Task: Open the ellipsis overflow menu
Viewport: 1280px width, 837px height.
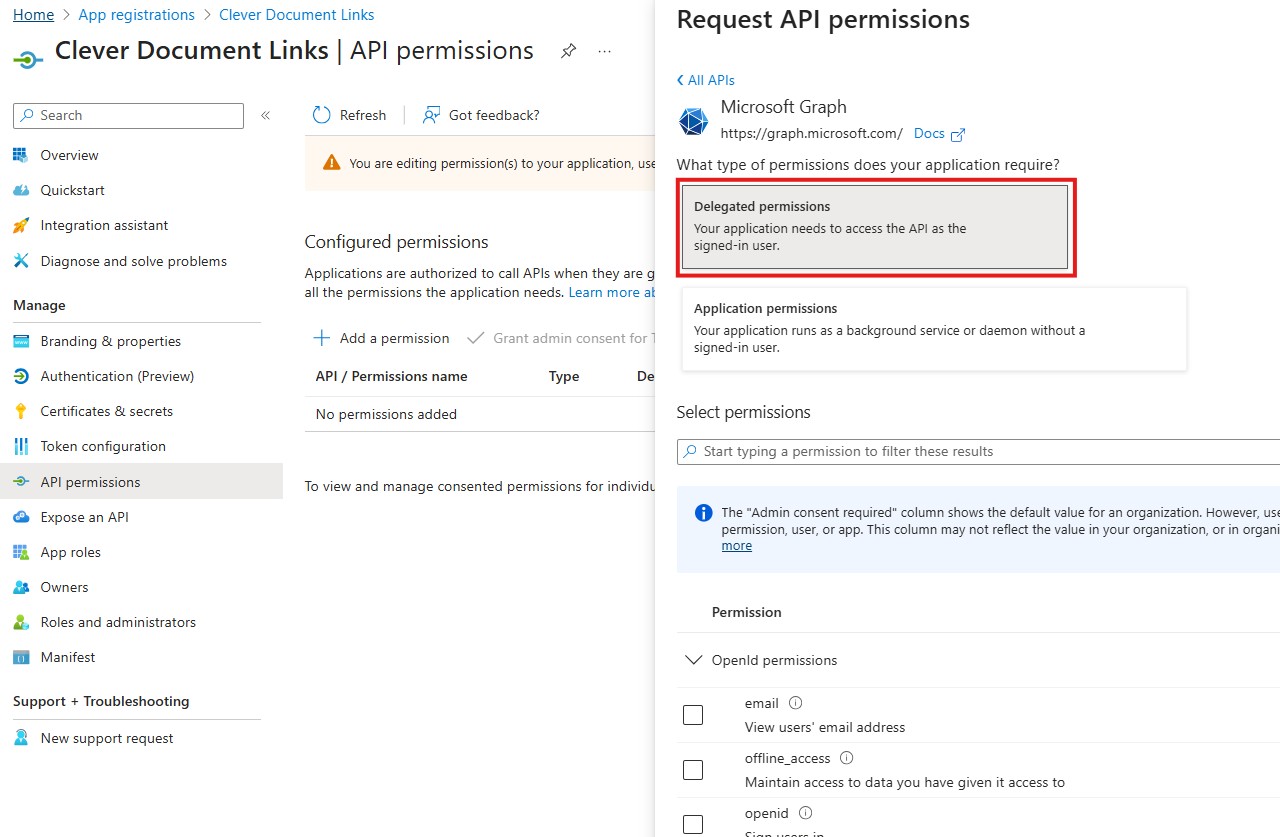Action: click(604, 51)
